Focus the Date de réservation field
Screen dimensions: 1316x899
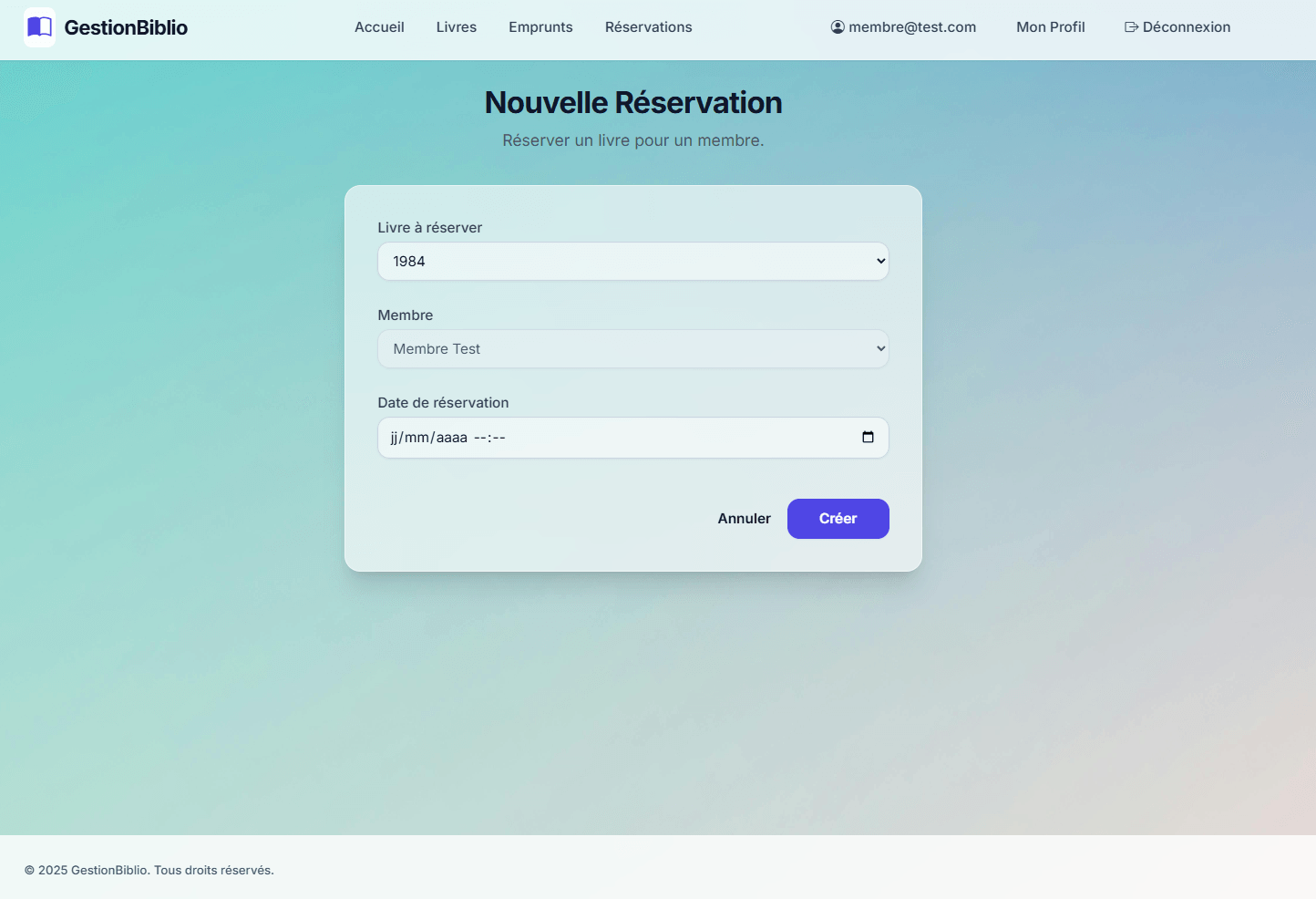point(633,438)
